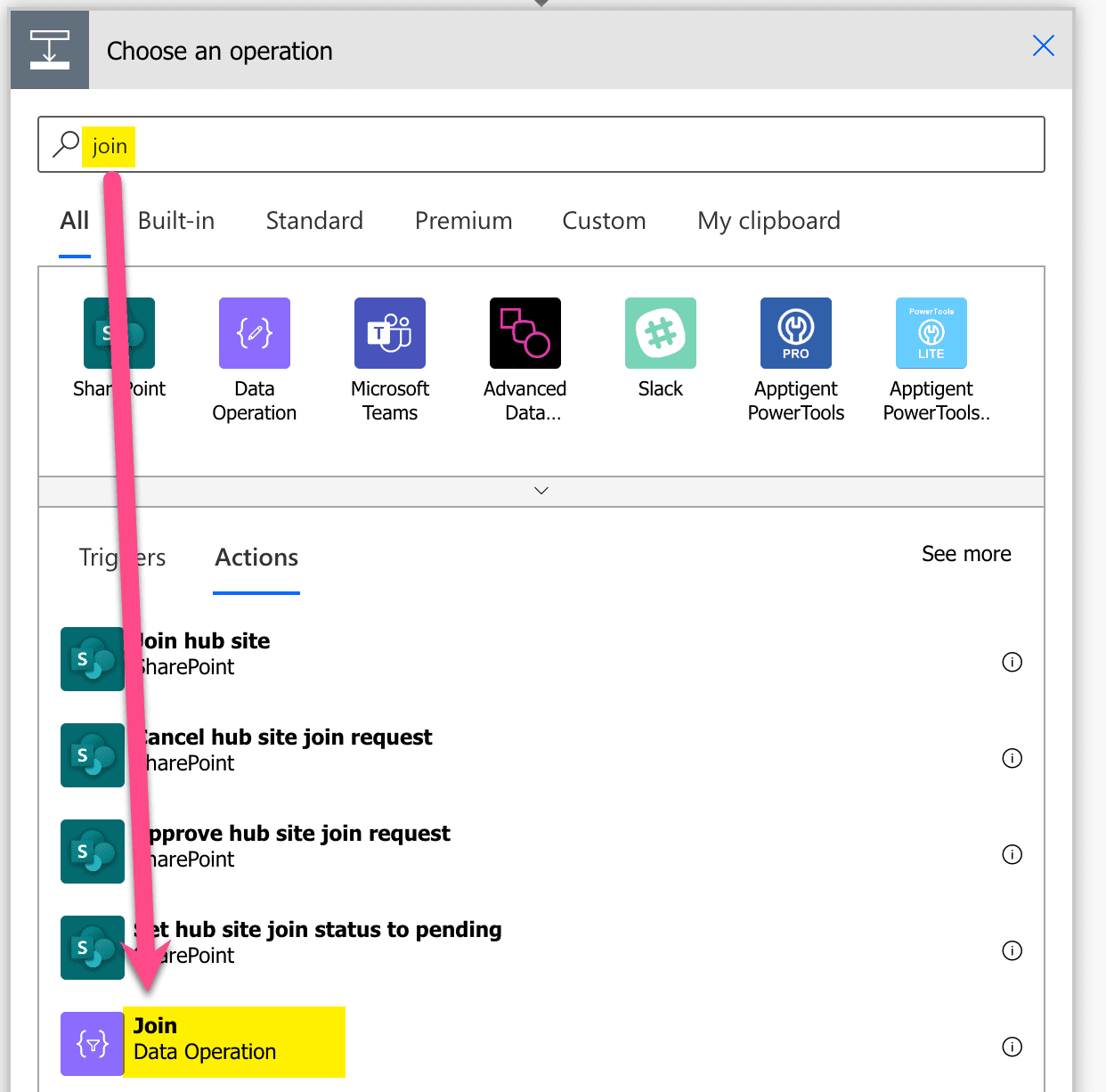Screen dimensions: 1106x1092
Task: Choose the Cancel hub site join request action
Action: pyautogui.click(x=283, y=748)
